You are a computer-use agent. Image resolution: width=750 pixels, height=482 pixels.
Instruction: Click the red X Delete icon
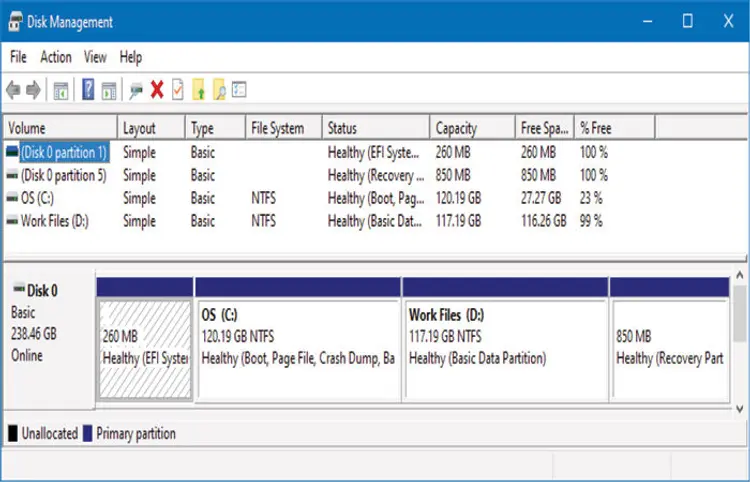[157, 90]
